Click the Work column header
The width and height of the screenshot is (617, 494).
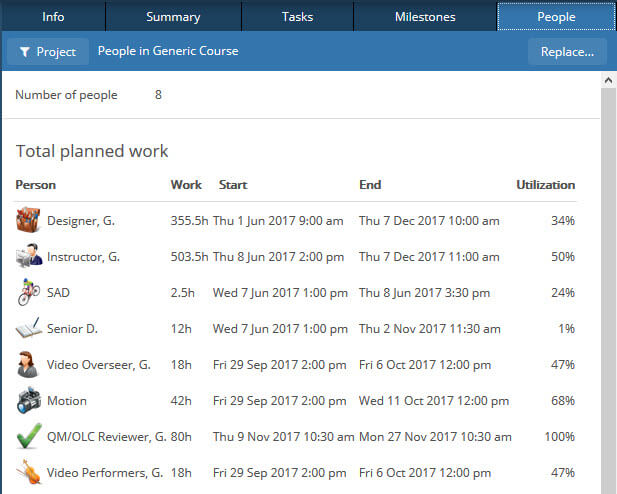(186, 185)
